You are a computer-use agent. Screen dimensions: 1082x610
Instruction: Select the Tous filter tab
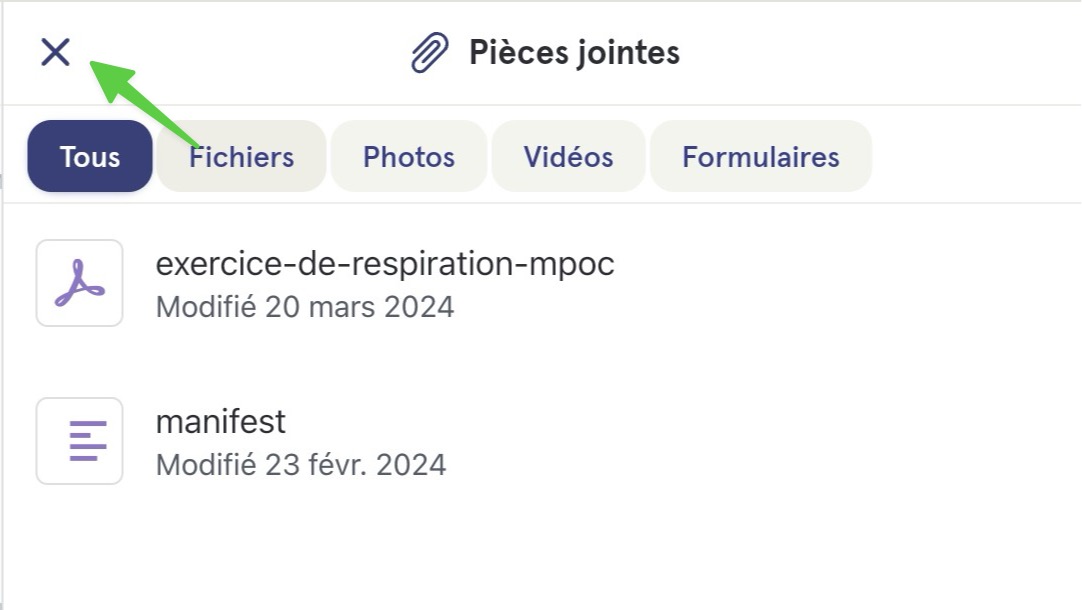[x=90, y=157]
